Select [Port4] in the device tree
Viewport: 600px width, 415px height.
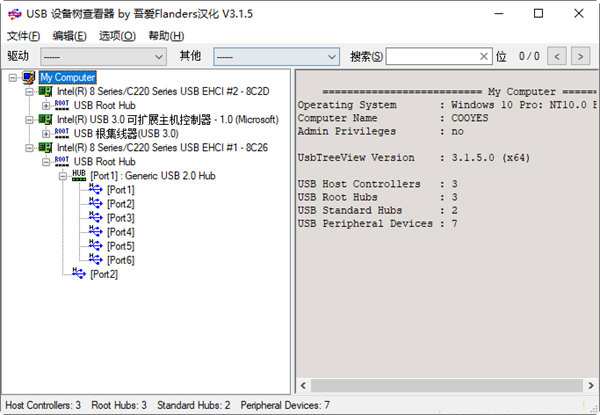pyautogui.click(x=120, y=232)
